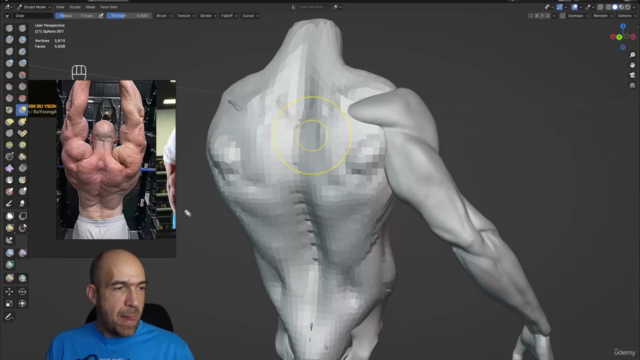Click the Grab brush name field
Image resolution: width=640 pixels, height=360 pixels.
click(33, 16)
